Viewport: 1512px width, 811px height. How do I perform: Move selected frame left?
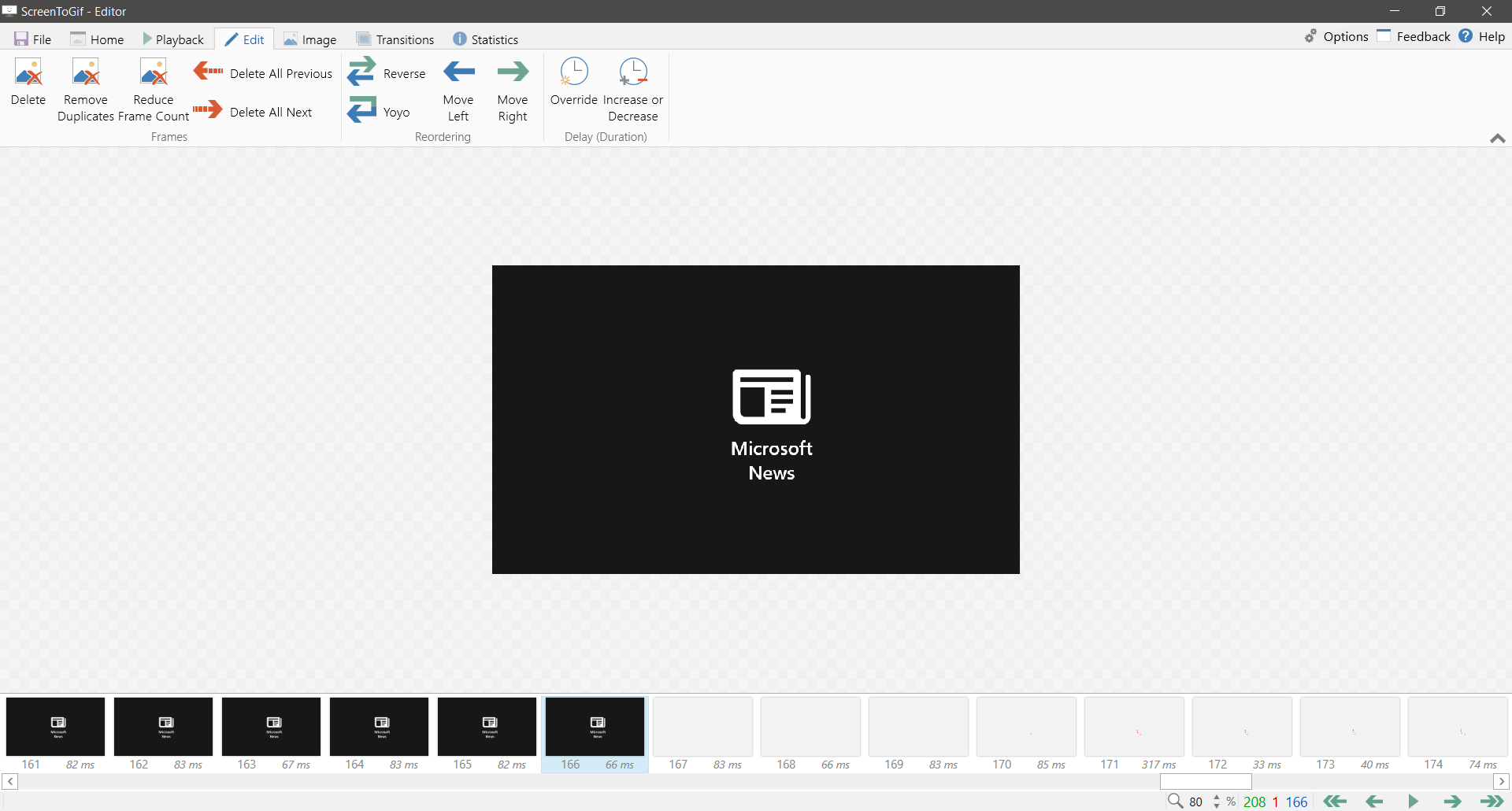click(x=458, y=90)
